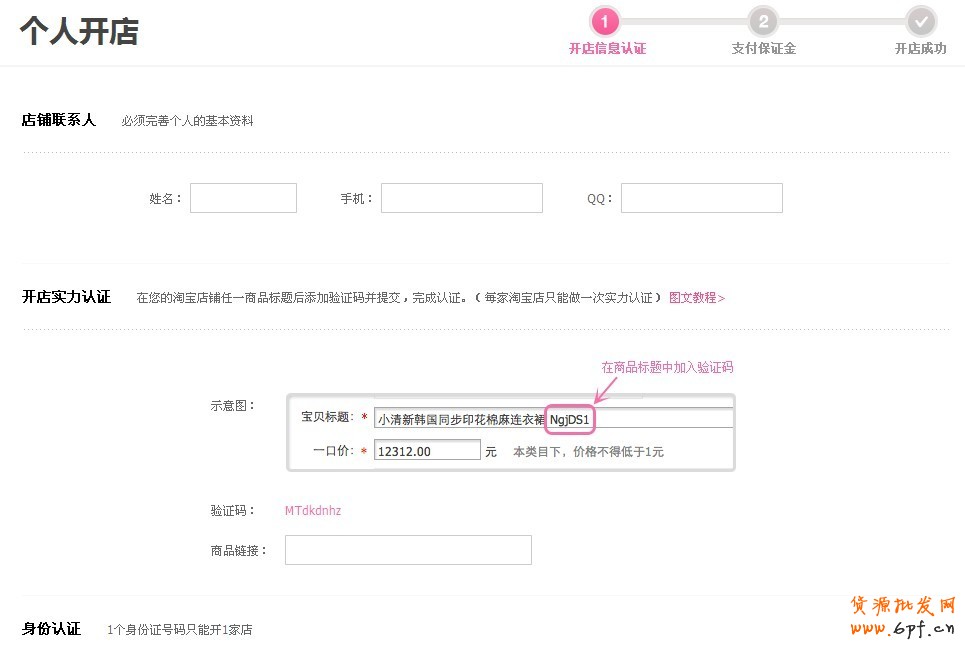
Task: Click the 商品链接 product link field
Action: pyautogui.click(x=408, y=550)
